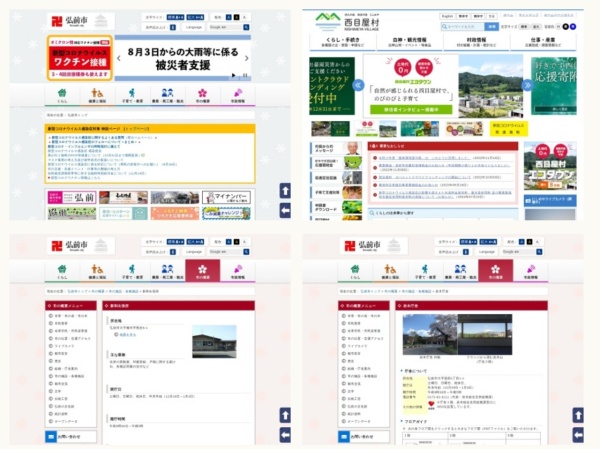The image size is (600, 450).
Task: Select black background swatch on Nishimeya site
Action: pos(566,26)
